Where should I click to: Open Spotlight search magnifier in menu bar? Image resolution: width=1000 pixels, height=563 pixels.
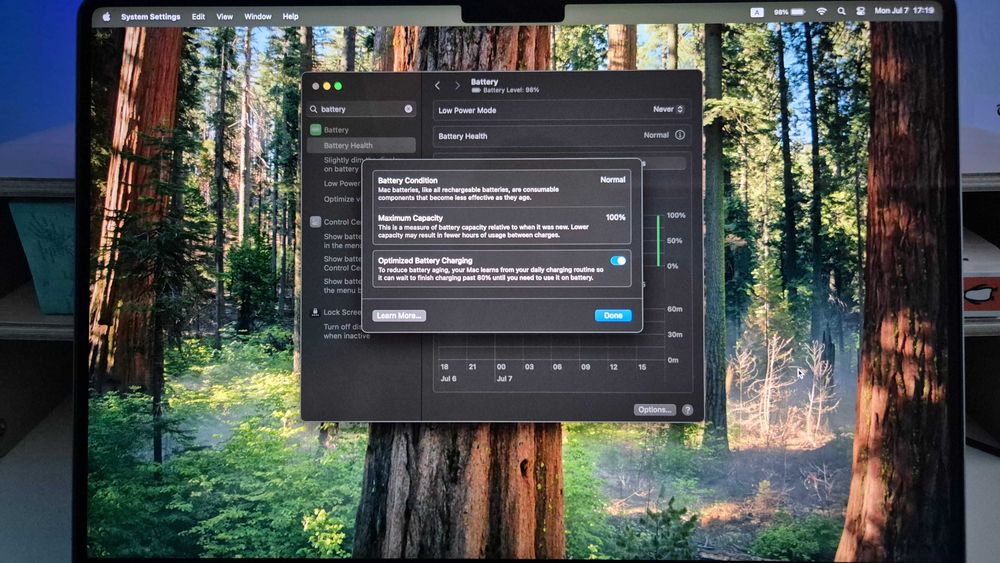tap(841, 11)
